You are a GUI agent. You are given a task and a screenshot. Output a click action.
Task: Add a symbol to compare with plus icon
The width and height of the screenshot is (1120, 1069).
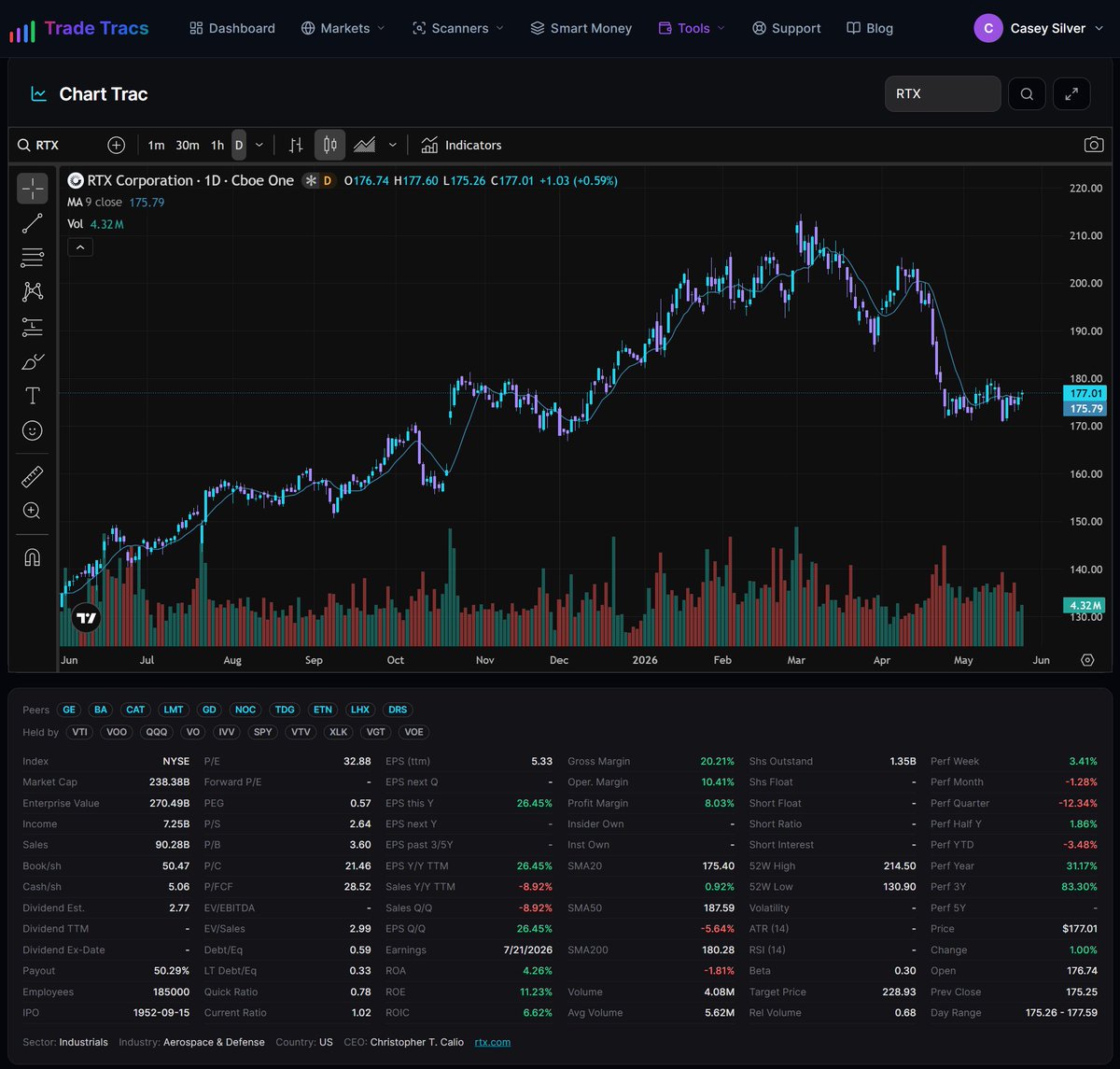point(116,145)
